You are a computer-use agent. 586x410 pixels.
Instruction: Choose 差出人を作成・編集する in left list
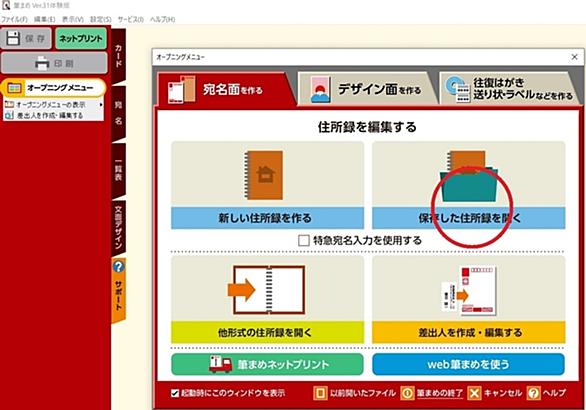50,115
